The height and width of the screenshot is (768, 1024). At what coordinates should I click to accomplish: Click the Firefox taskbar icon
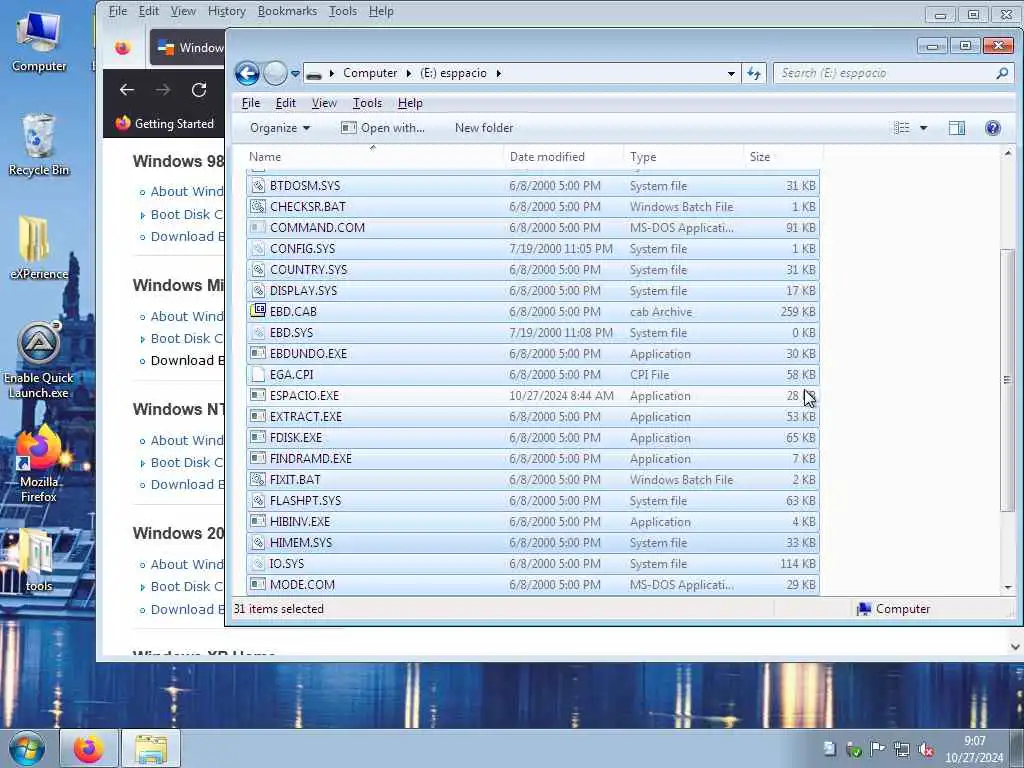[88, 748]
